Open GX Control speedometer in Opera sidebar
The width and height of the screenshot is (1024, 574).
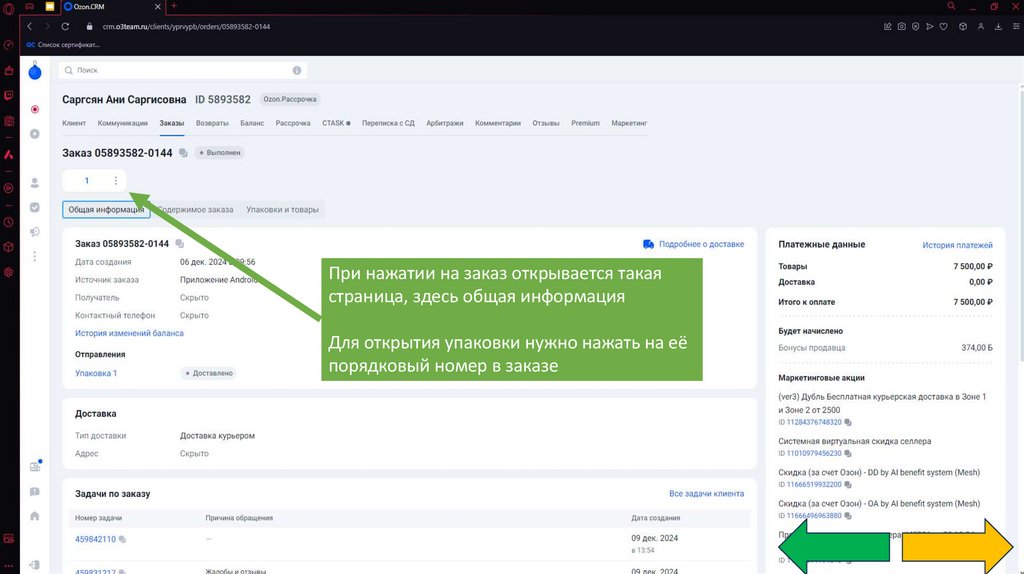click(x=8, y=45)
